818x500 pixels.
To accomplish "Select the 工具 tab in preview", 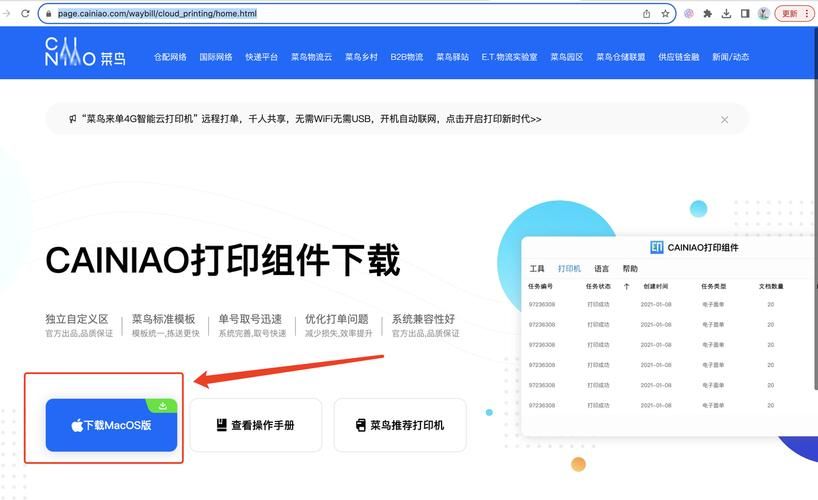I will 537,268.
